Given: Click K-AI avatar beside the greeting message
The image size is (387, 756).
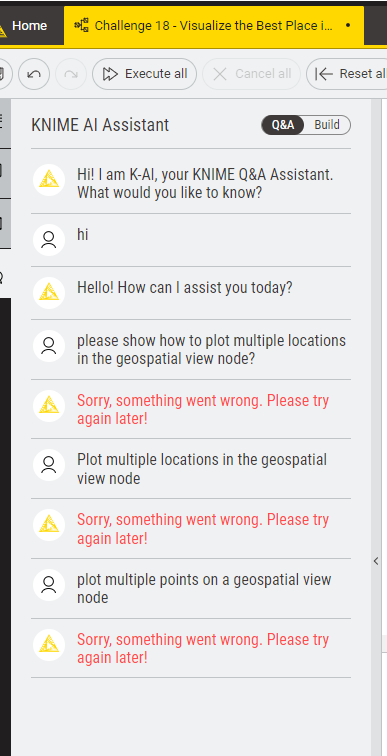Looking at the screenshot, I should click(49, 180).
